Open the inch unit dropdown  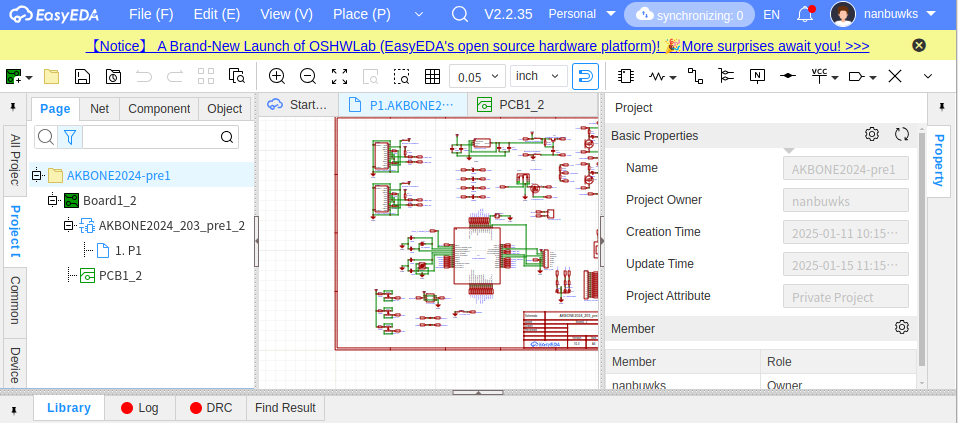point(539,76)
